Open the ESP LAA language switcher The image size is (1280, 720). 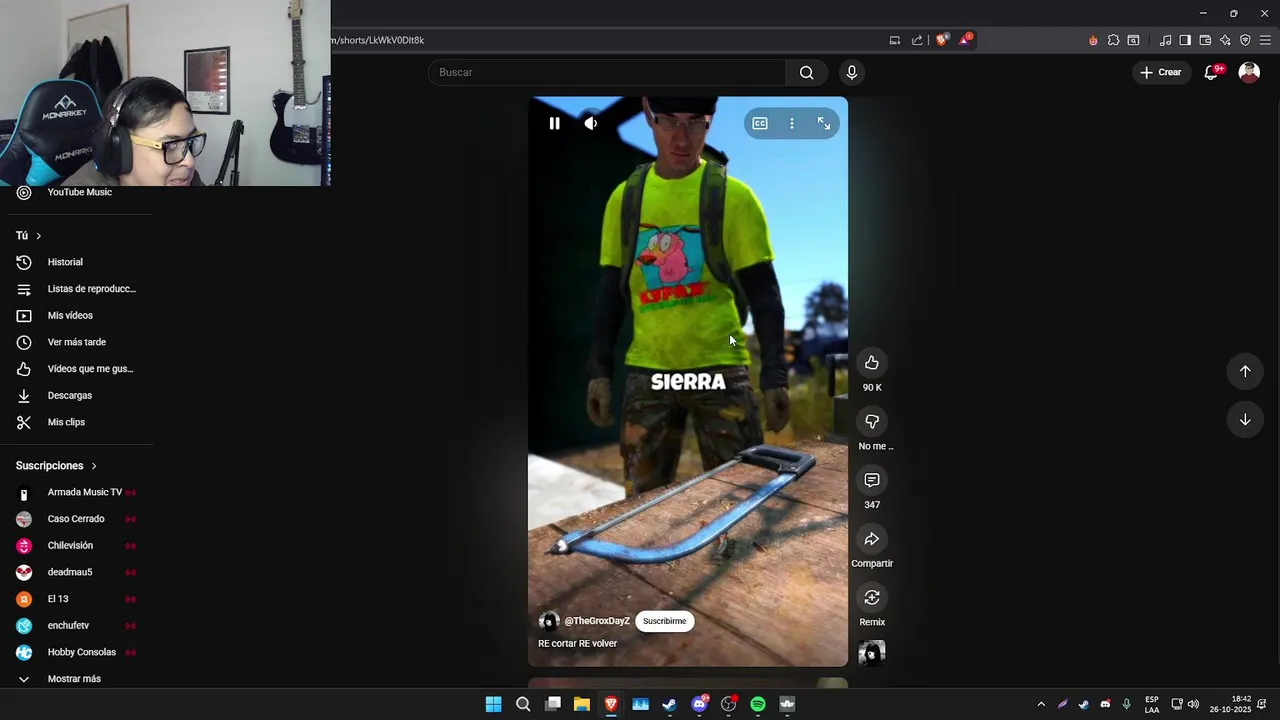(1152, 704)
